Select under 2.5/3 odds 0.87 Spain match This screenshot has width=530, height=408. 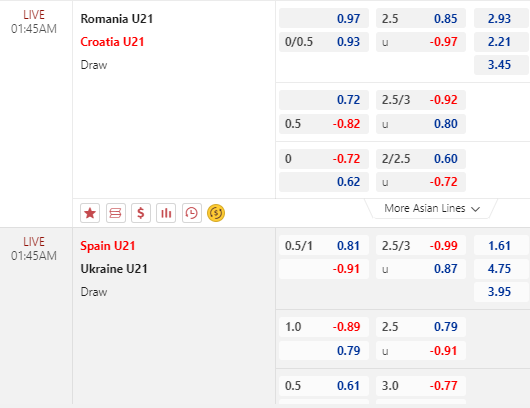point(421,269)
